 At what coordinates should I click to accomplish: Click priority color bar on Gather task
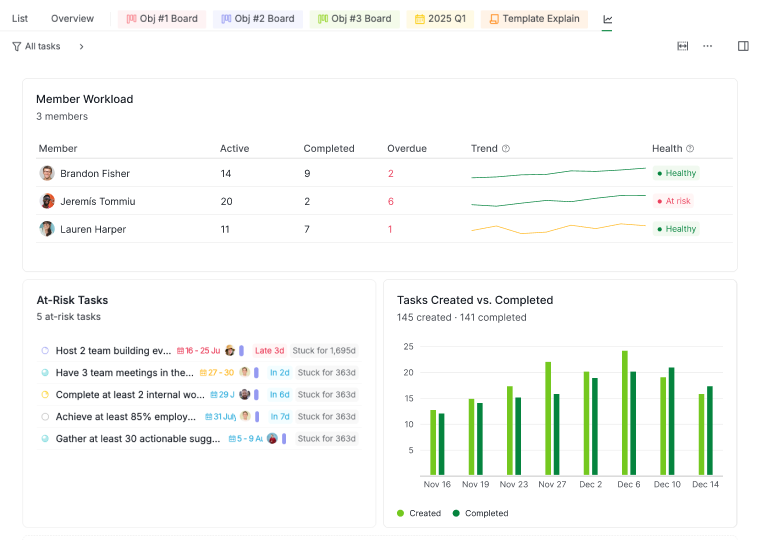coord(284,439)
